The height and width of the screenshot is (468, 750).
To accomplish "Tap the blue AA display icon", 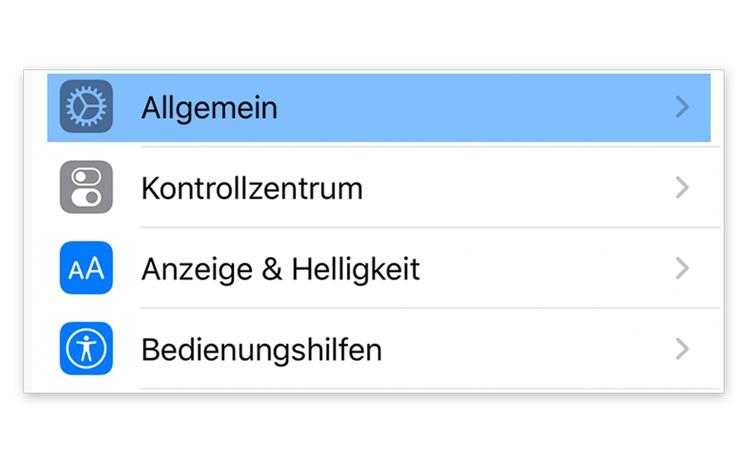I will tap(86, 268).
